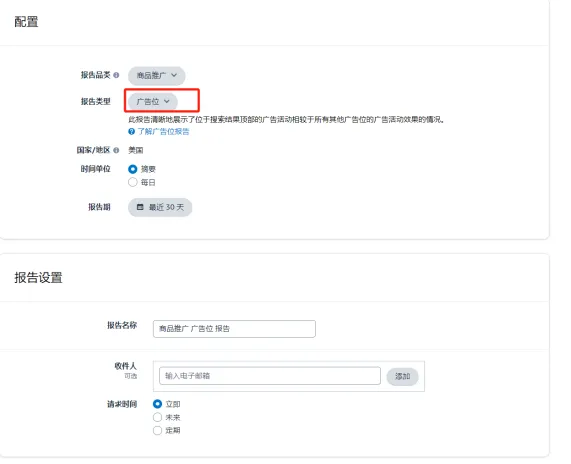This screenshot has width=571, height=464.
Task: Open the 了解广告位报告 link
Action: [x=163, y=131]
